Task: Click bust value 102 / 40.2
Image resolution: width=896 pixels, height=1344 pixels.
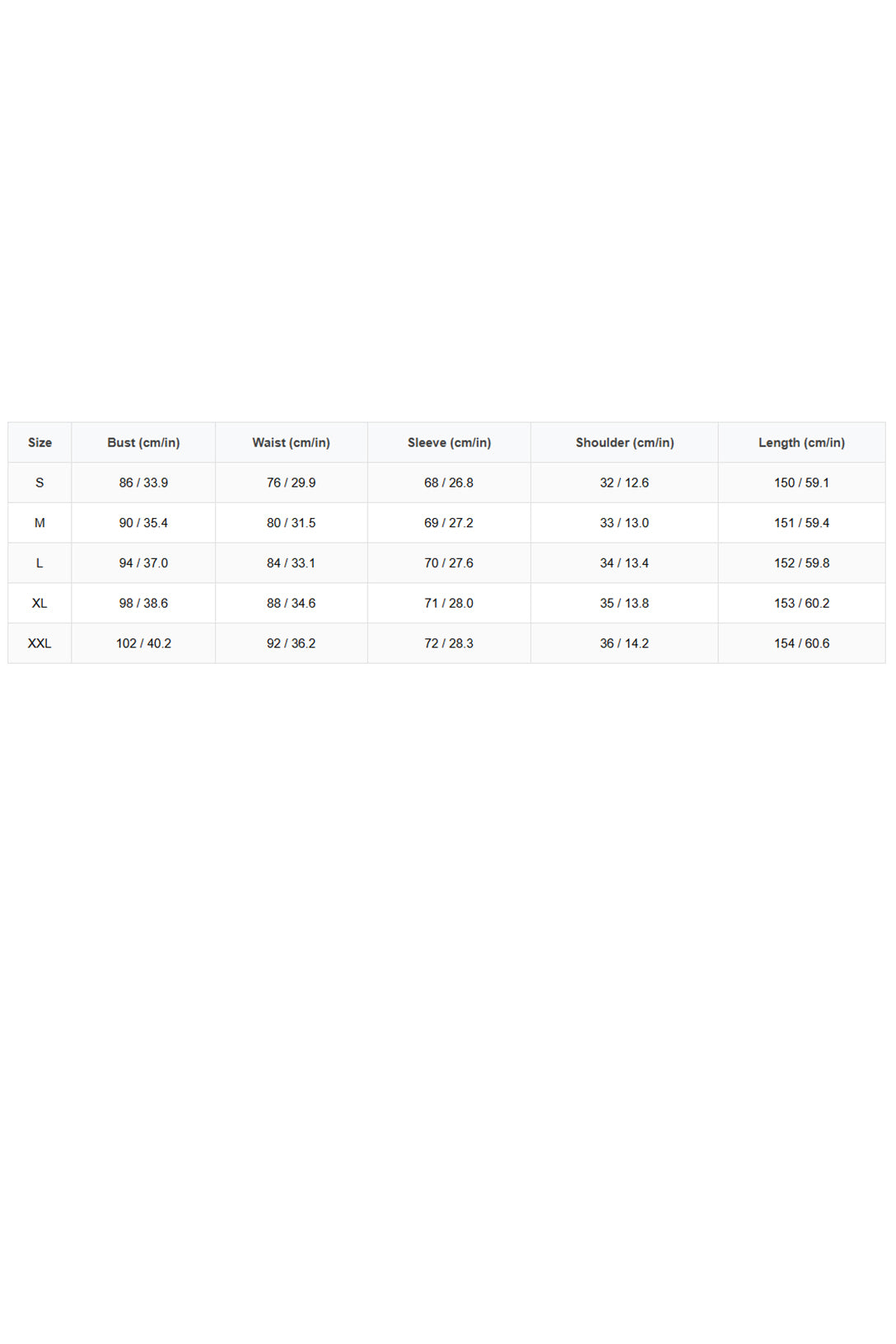Action: [143, 644]
